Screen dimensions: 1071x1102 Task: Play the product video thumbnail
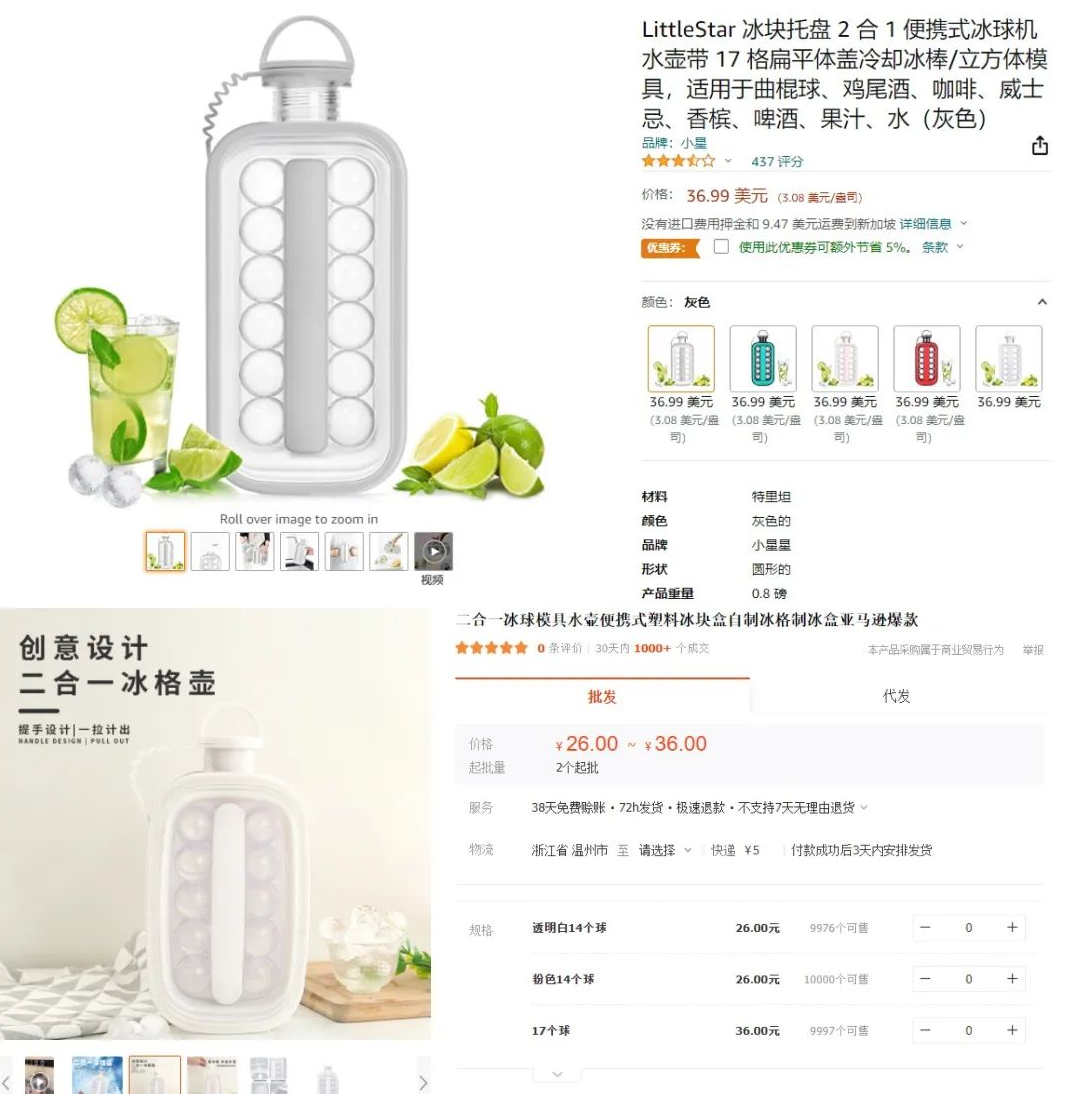coord(433,551)
